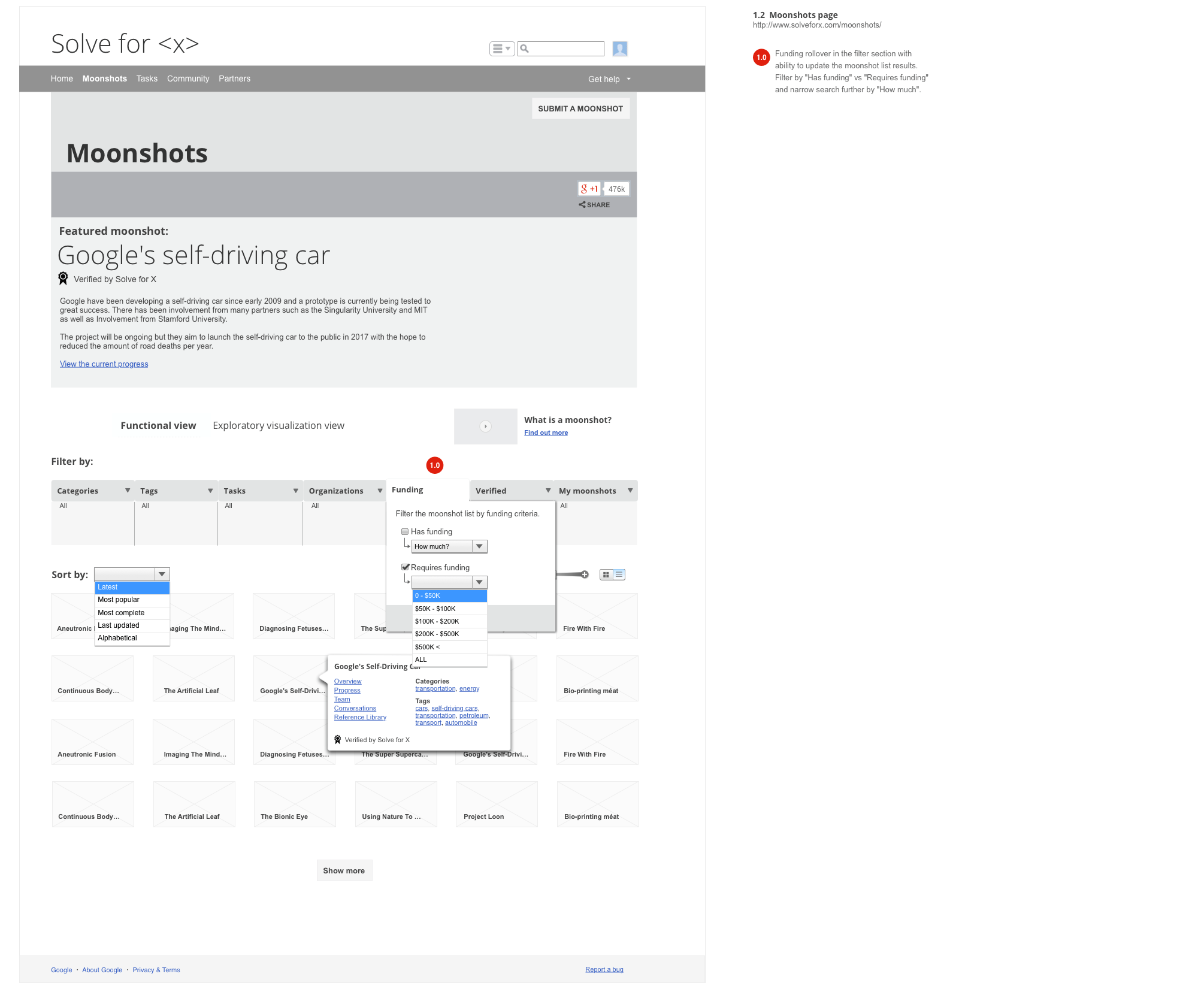Select the $100K - $200K funding option
Viewport: 1204px width, 989px height.
click(x=449, y=621)
